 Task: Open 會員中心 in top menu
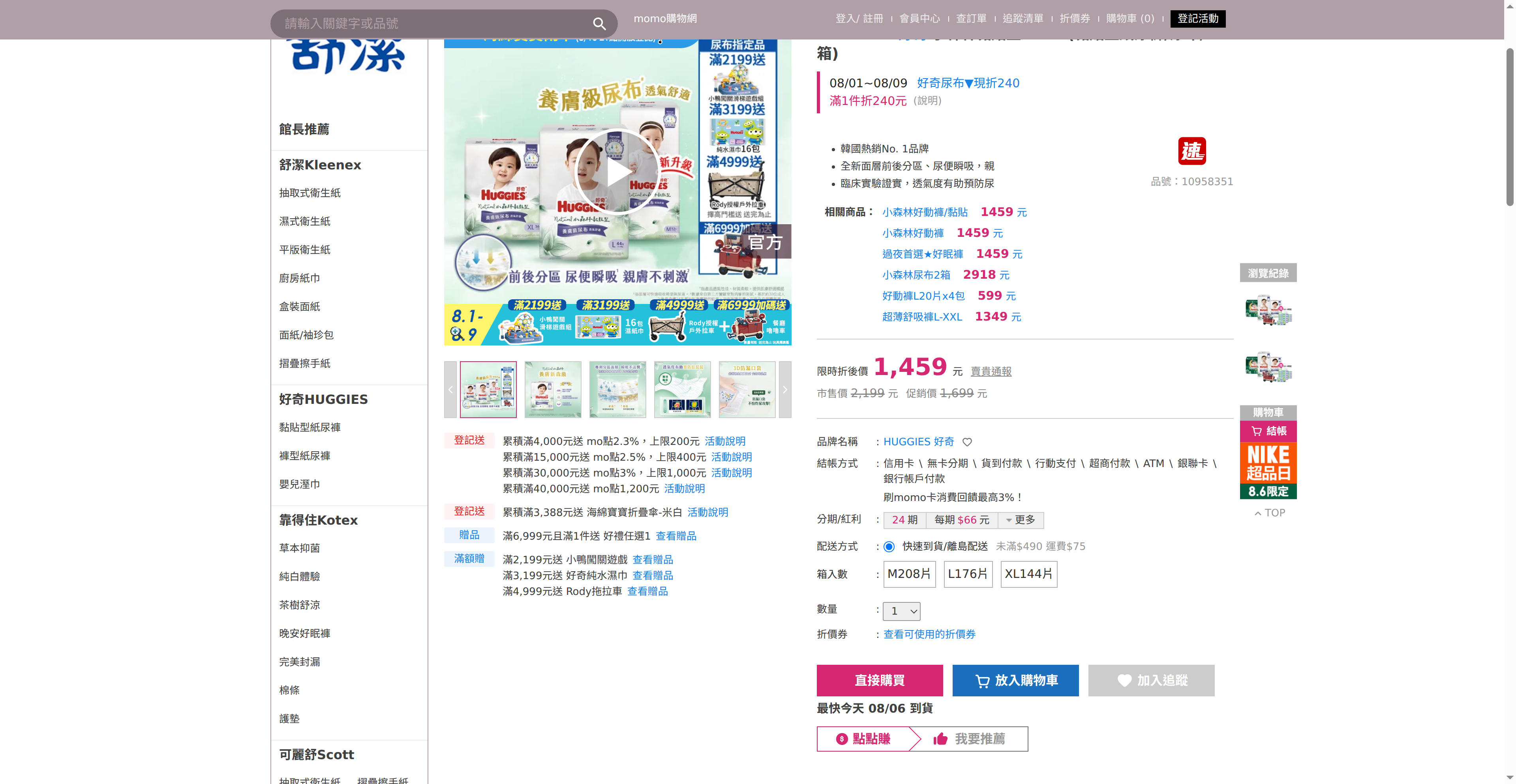[x=920, y=19]
